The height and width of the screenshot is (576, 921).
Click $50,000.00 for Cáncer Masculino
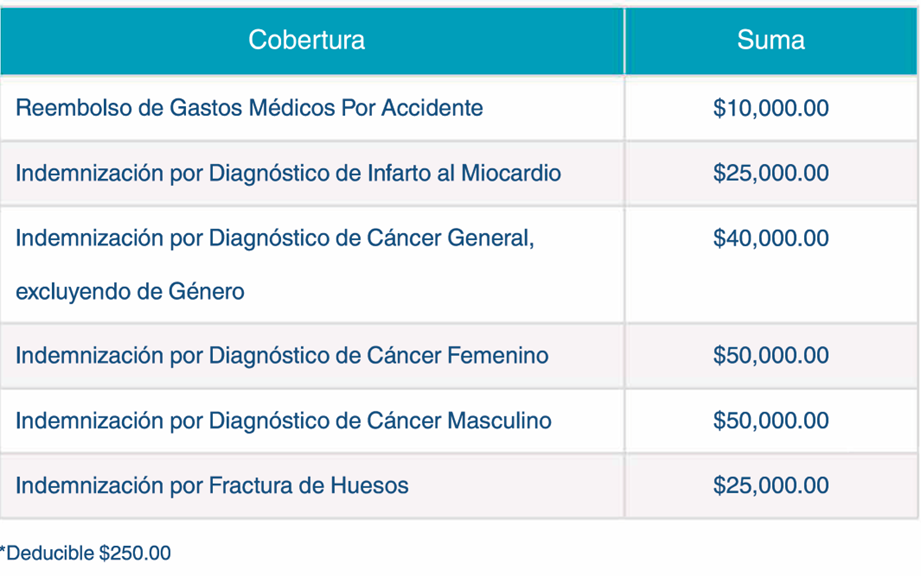pos(770,421)
